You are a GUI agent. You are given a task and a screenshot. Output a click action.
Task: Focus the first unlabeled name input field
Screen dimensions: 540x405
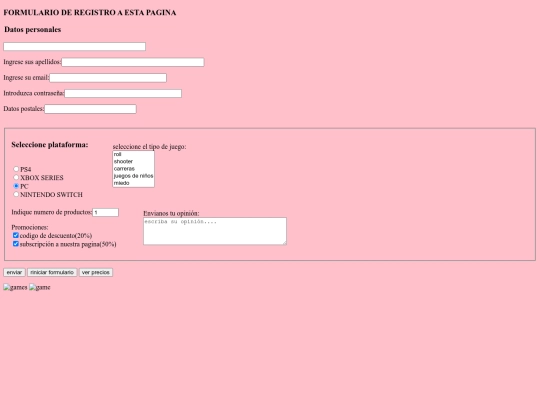tap(74, 46)
